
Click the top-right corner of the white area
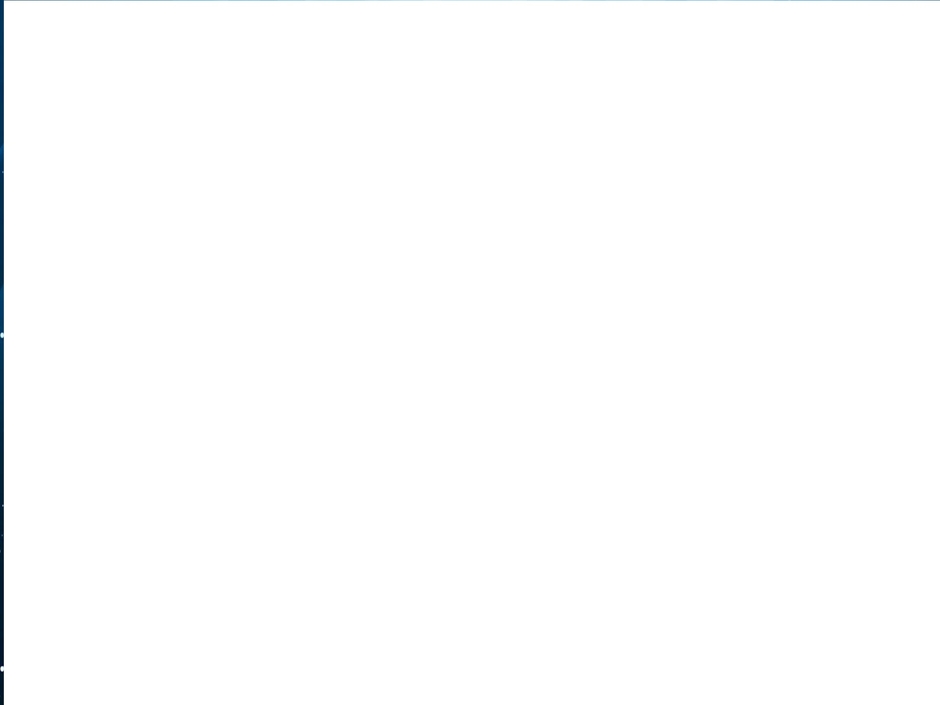click(x=936, y=3)
